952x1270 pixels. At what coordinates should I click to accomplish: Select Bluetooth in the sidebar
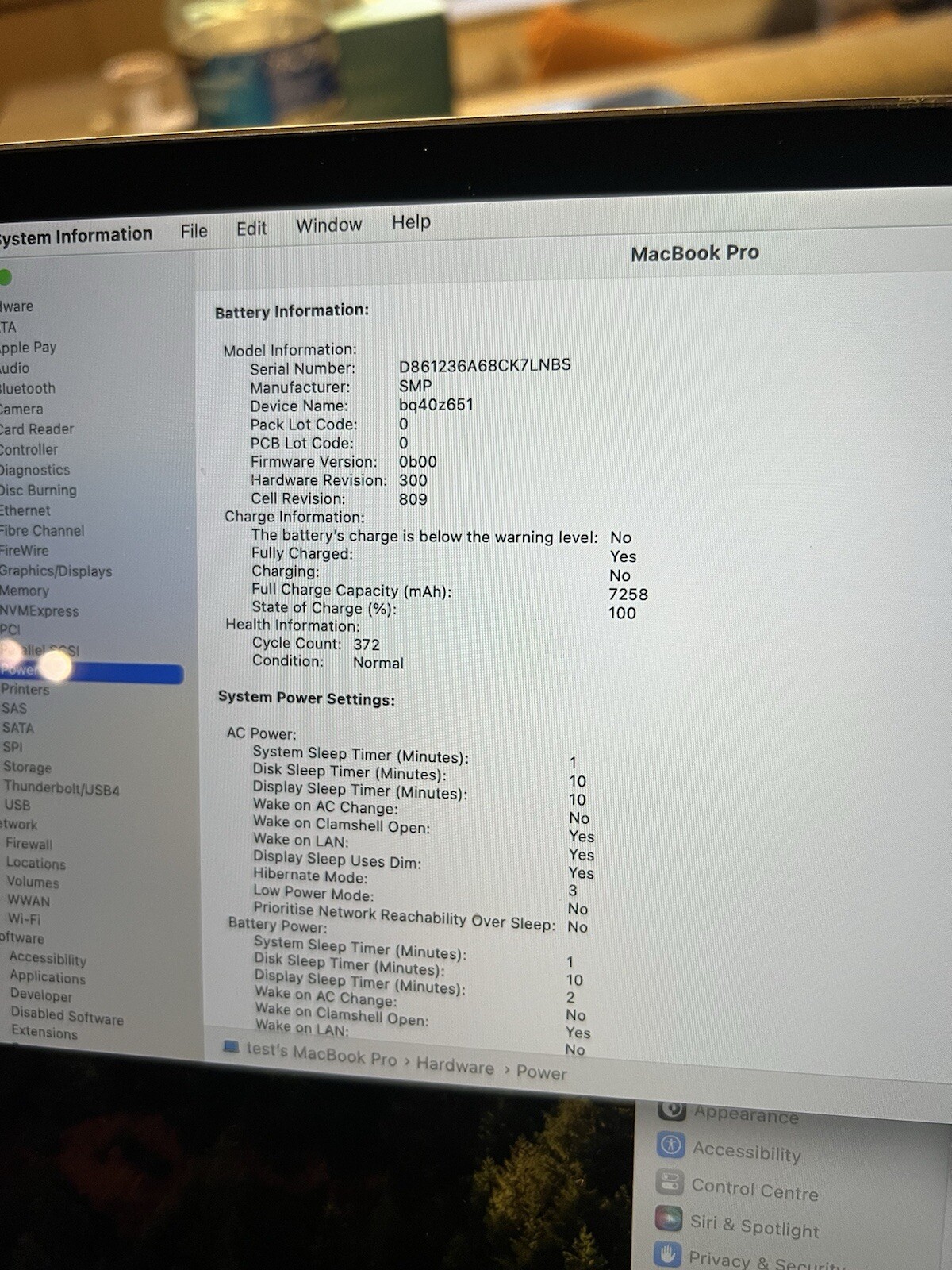tap(28, 388)
